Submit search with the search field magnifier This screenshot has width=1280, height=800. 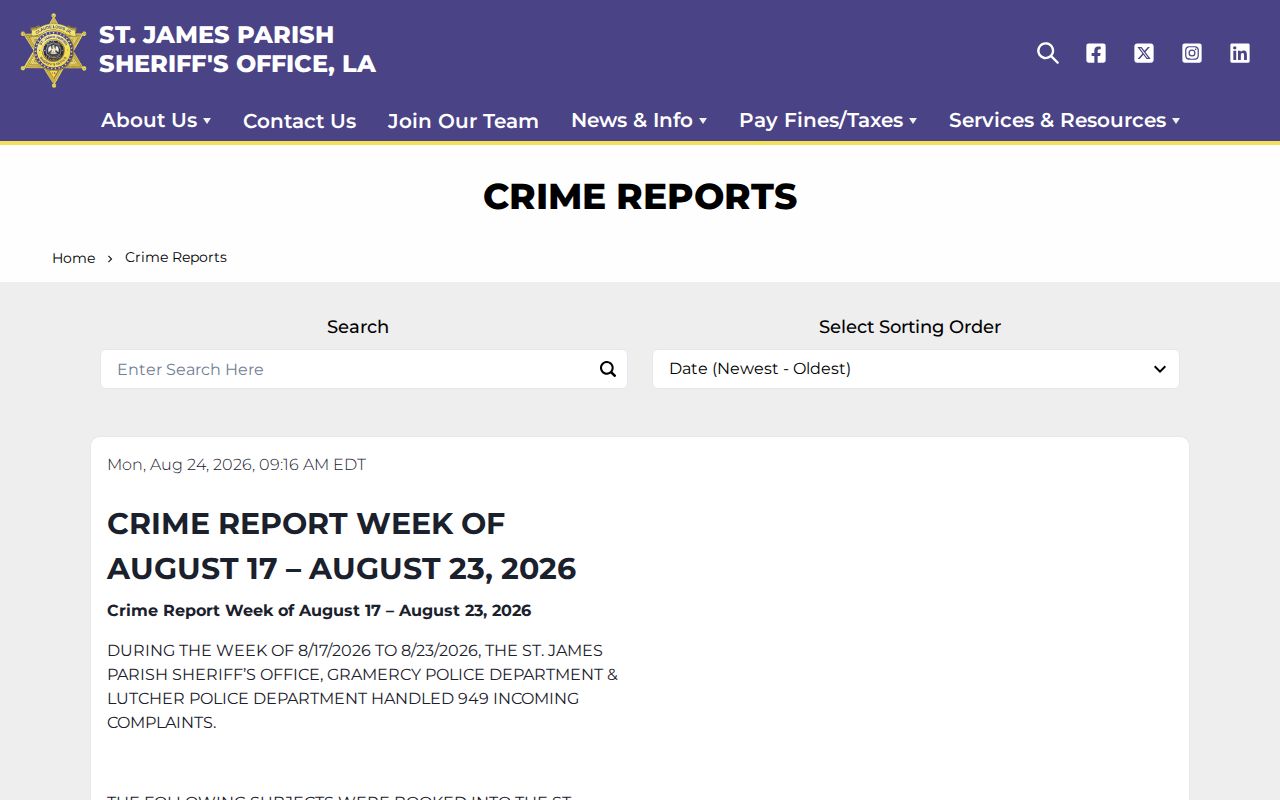[x=608, y=369]
